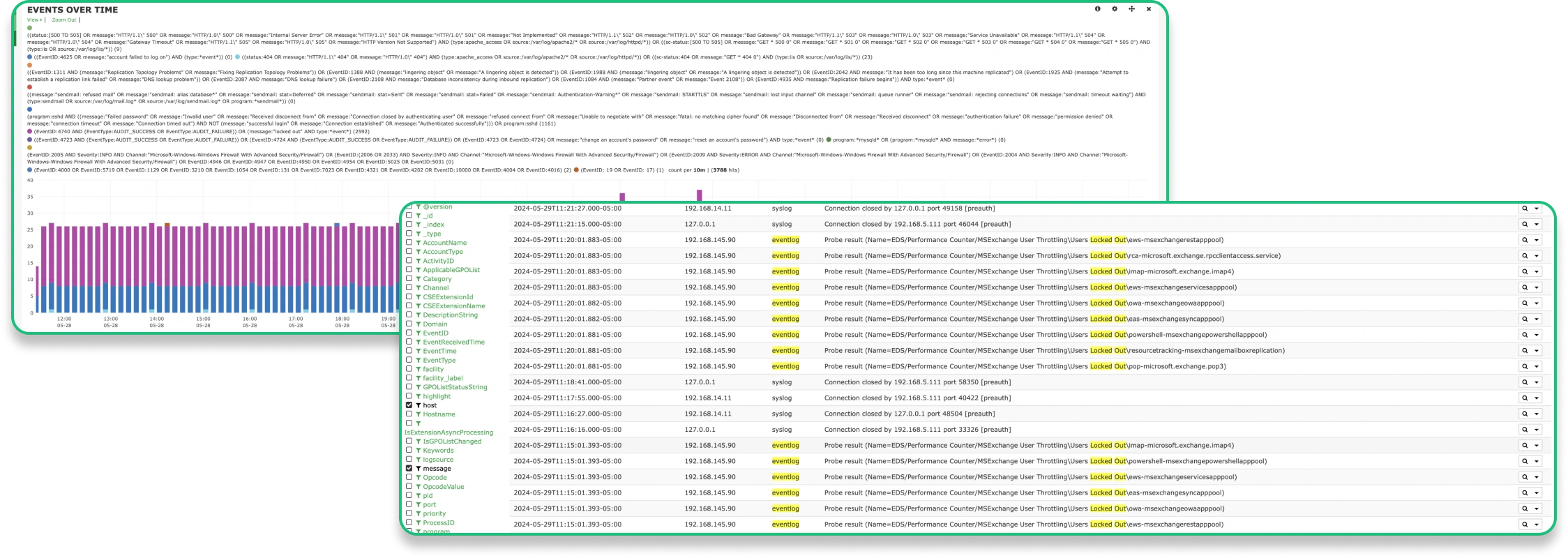
Task: Click the funnel icon beside priority
Action: [419, 514]
